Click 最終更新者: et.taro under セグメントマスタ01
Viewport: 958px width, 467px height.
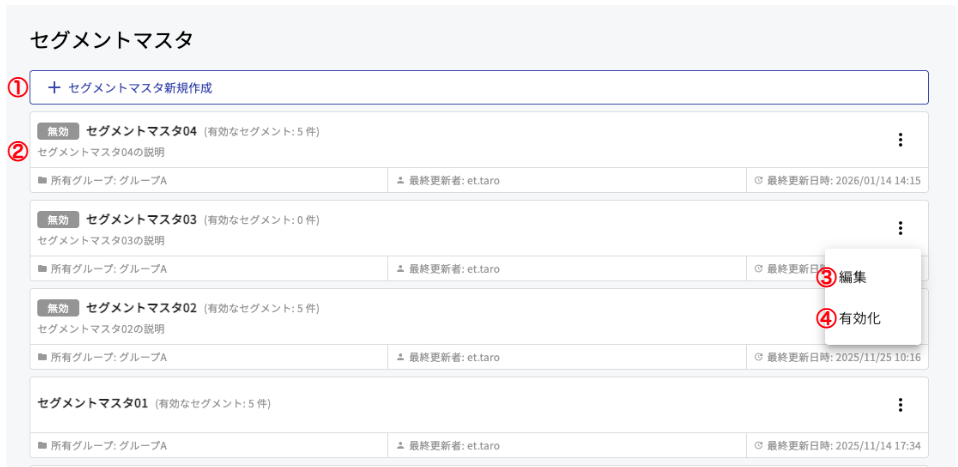click(454, 446)
